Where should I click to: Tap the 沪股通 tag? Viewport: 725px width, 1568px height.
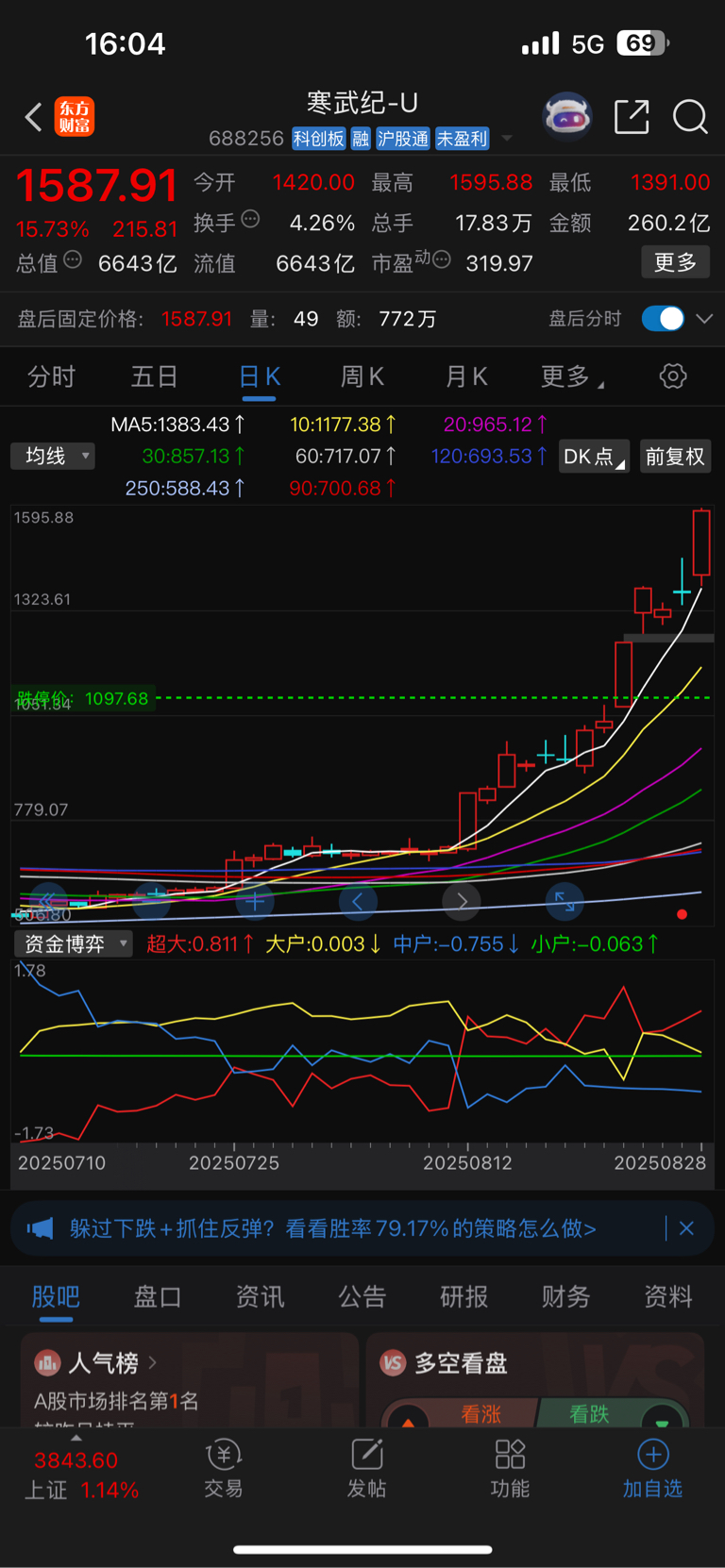pos(403,139)
